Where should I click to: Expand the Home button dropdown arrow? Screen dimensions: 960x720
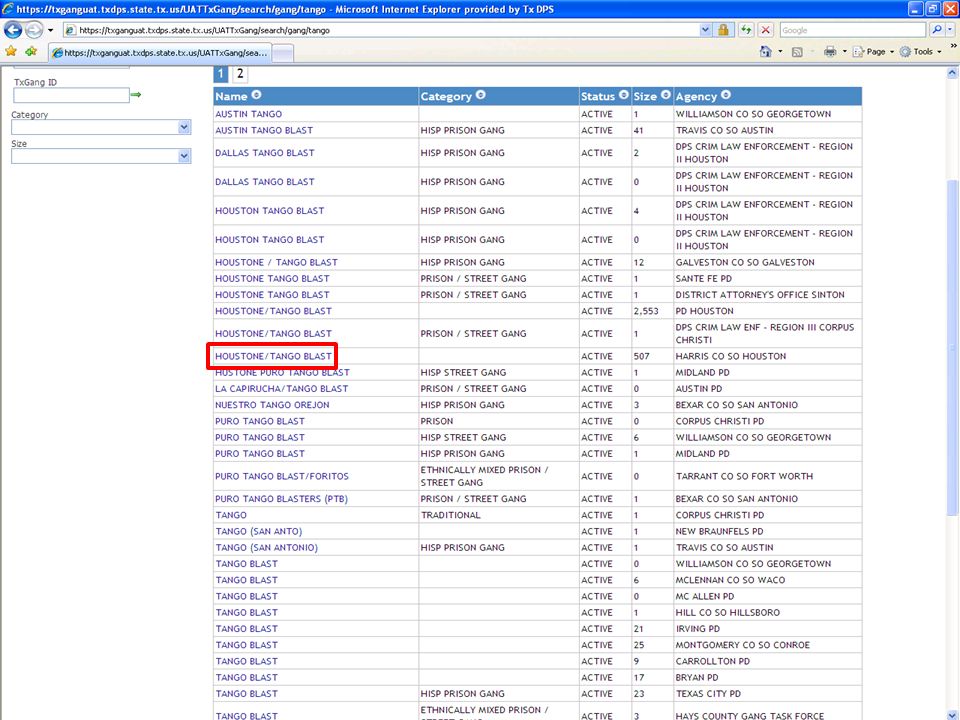pyautogui.click(x=780, y=51)
